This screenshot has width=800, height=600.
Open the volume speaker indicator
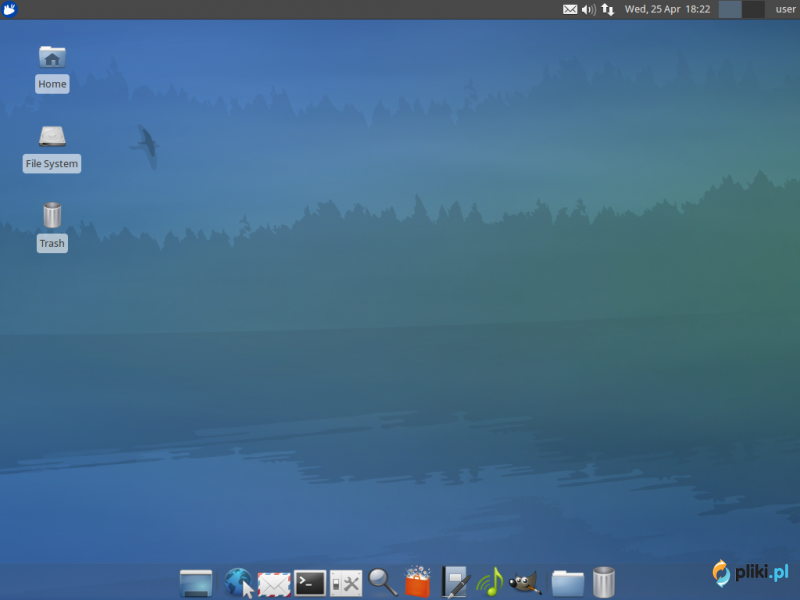pyautogui.click(x=589, y=9)
